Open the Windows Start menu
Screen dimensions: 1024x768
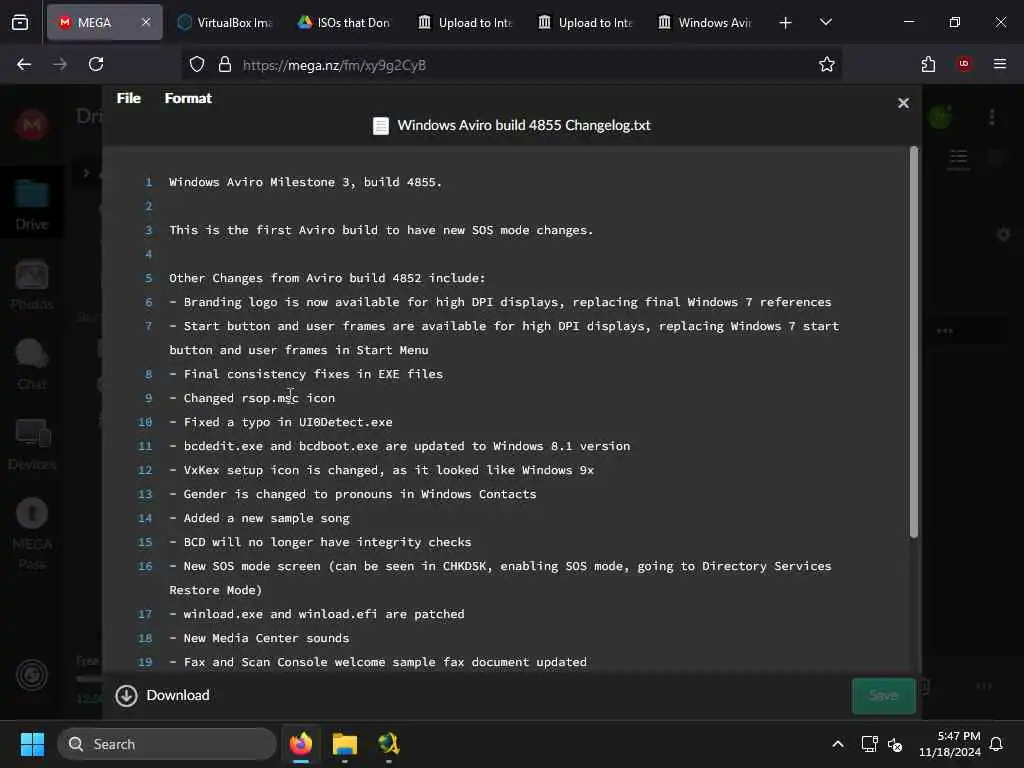click(x=32, y=744)
